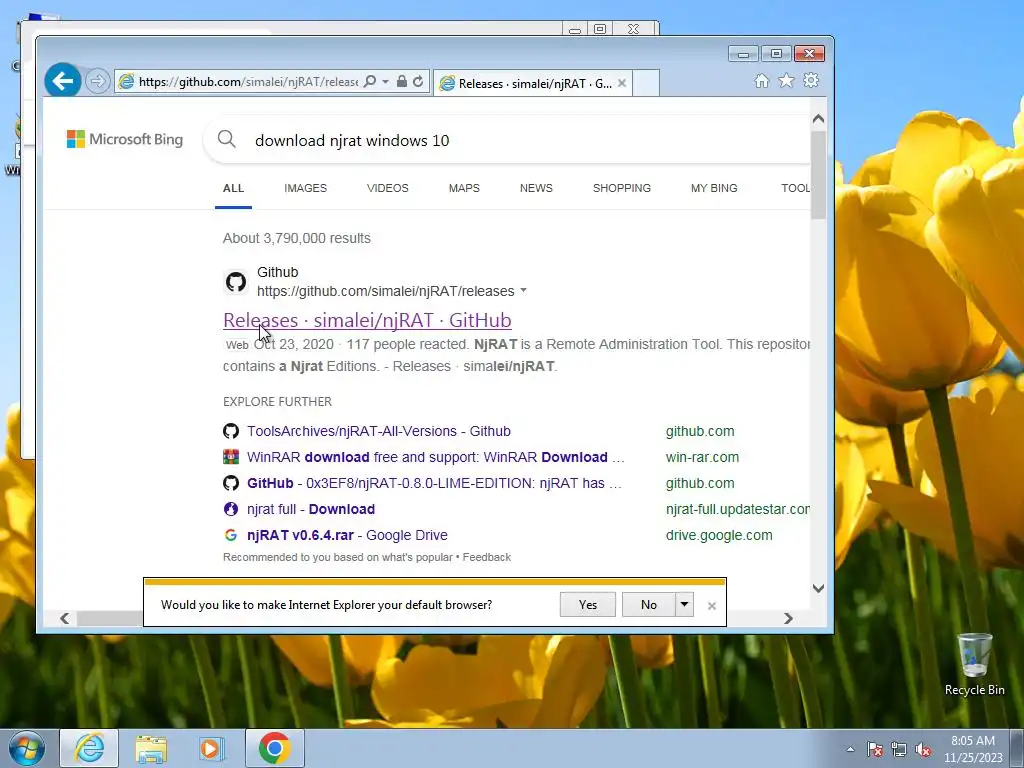
Task: Switch to the NEWS tab
Action: 536,188
